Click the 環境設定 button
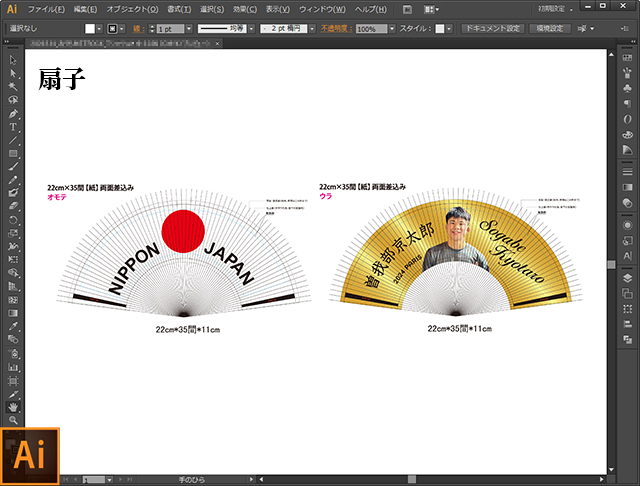Viewport: 640px width, 486px height. point(550,29)
